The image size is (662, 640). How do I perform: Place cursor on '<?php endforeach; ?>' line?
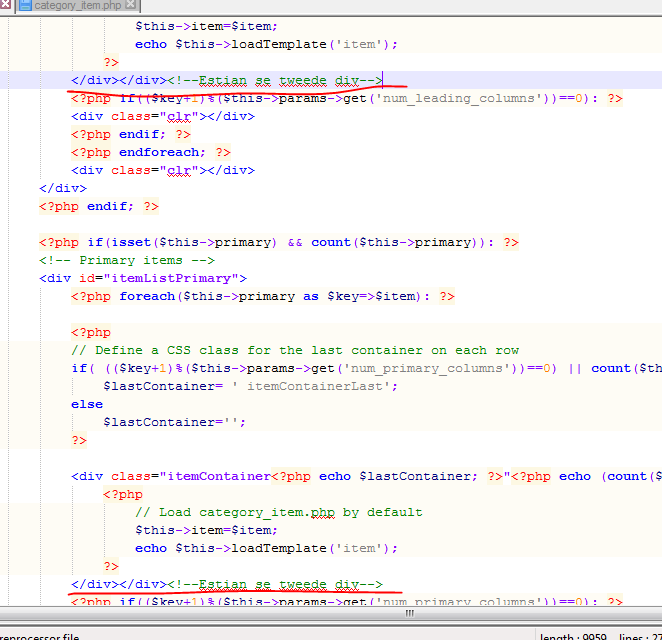click(151, 152)
